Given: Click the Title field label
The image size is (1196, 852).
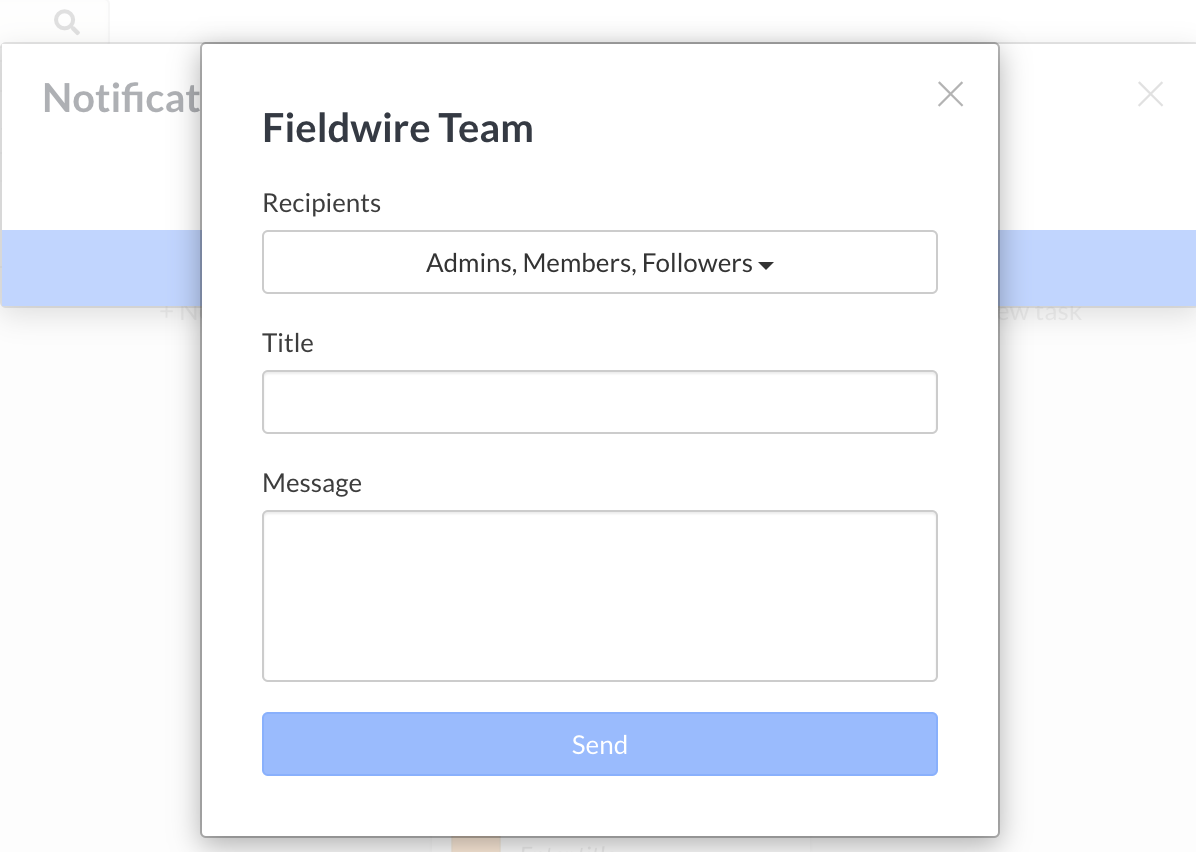Looking at the screenshot, I should (x=288, y=343).
